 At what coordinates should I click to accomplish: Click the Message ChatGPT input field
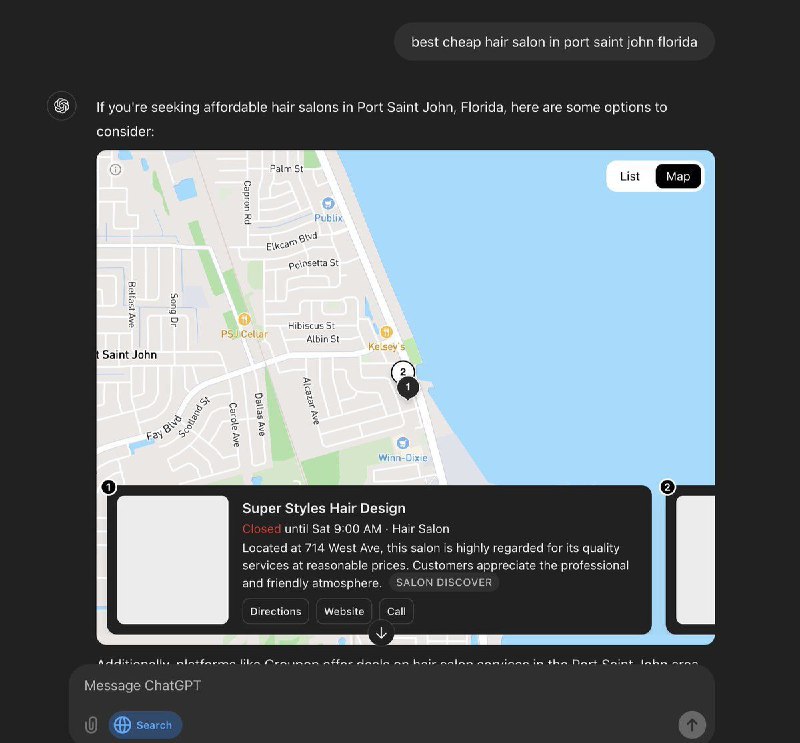(x=300, y=686)
